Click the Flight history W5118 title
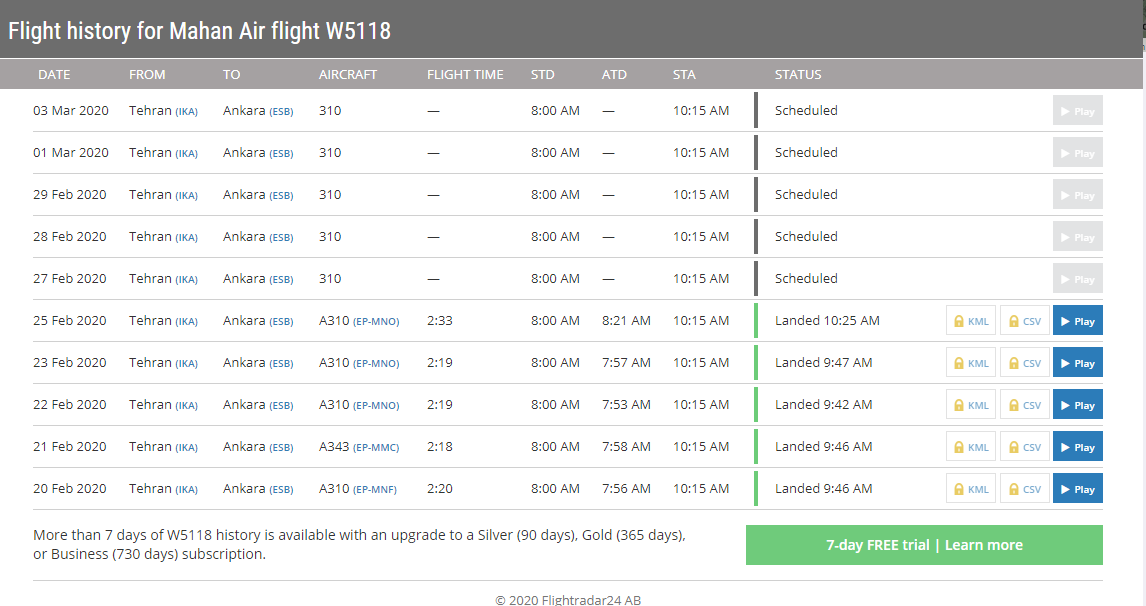The height and width of the screenshot is (606, 1146). [x=200, y=31]
